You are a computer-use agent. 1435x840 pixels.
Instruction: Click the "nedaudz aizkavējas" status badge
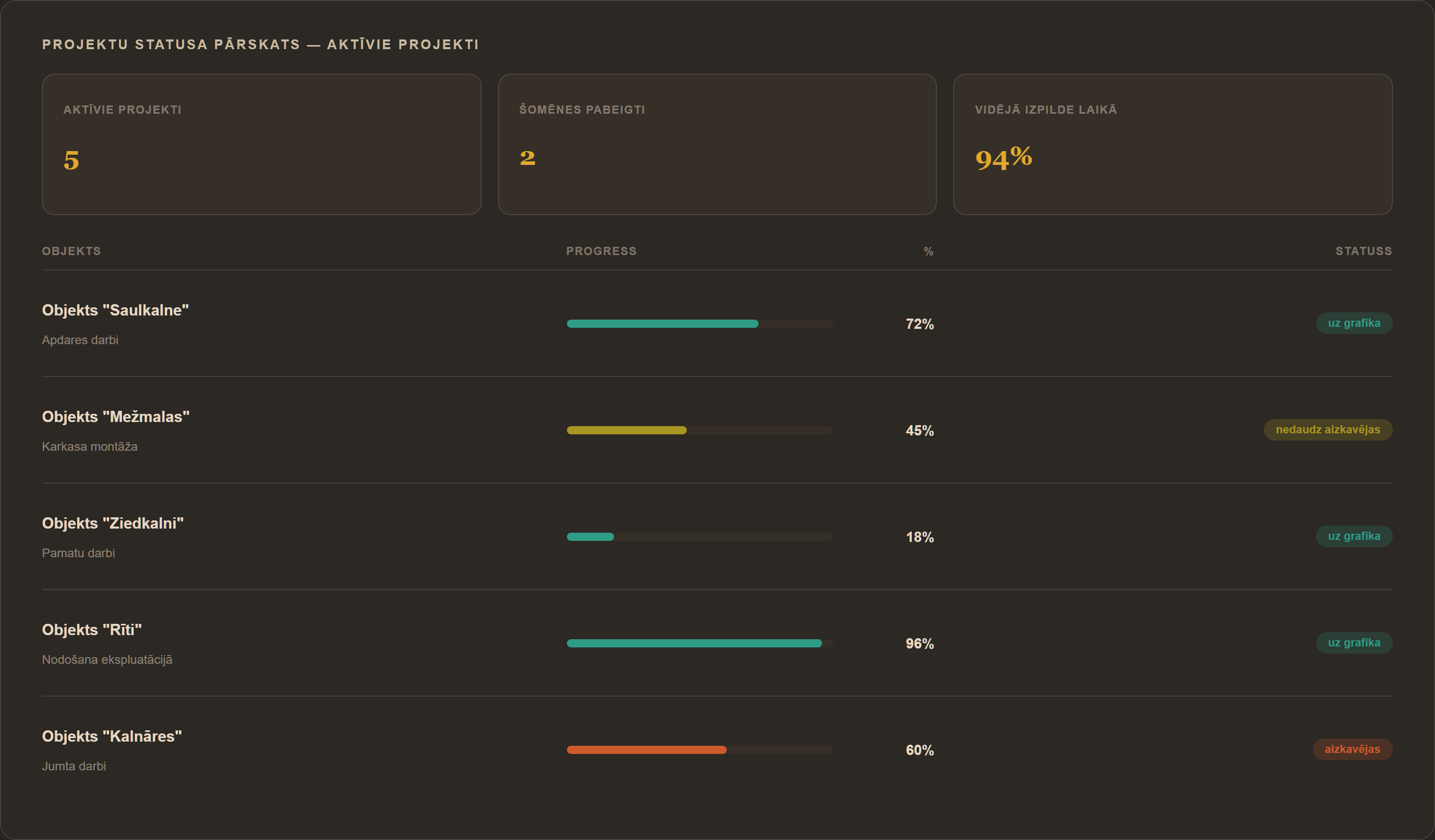coord(1327,429)
